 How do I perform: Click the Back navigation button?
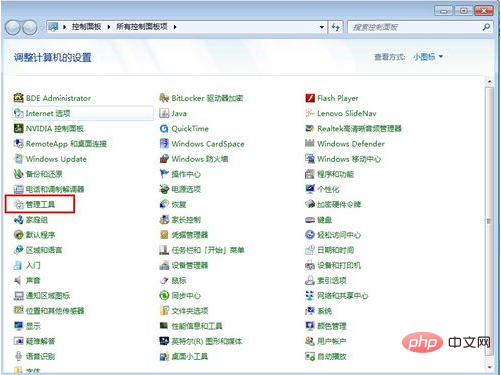pyautogui.click(x=13, y=27)
